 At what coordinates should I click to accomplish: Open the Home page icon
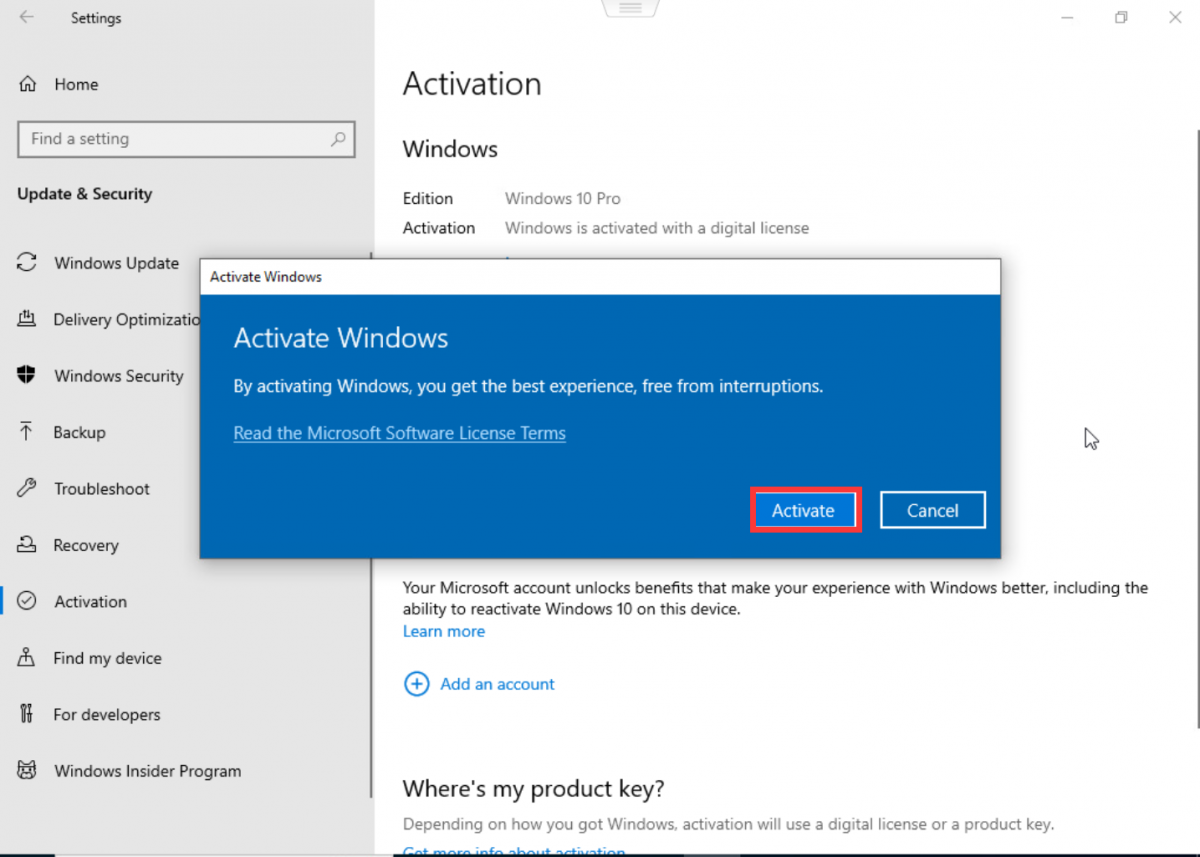coord(28,84)
